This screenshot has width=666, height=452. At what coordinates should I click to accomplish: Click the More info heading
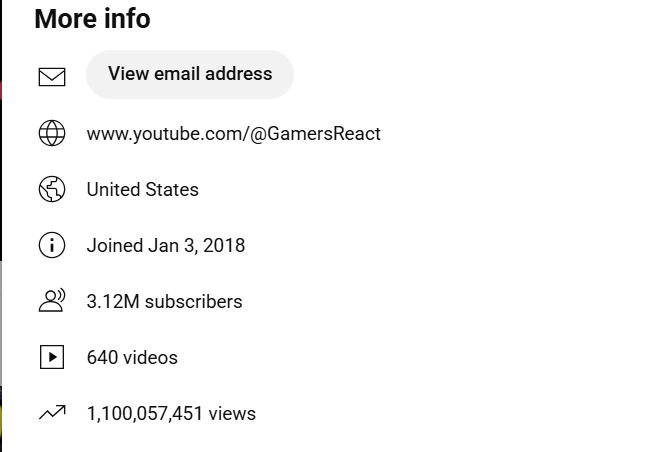tap(92, 19)
